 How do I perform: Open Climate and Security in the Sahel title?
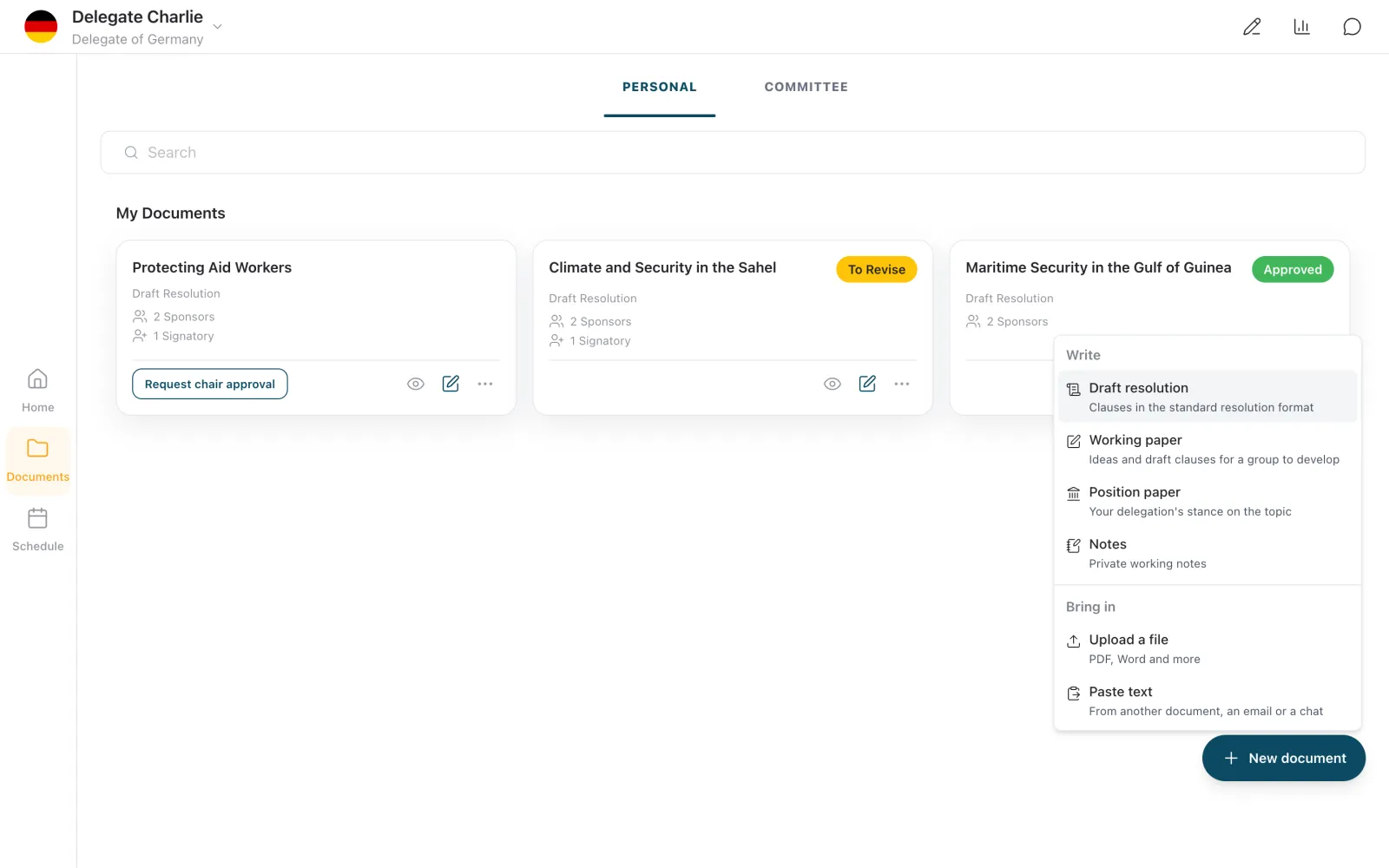(x=662, y=267)
